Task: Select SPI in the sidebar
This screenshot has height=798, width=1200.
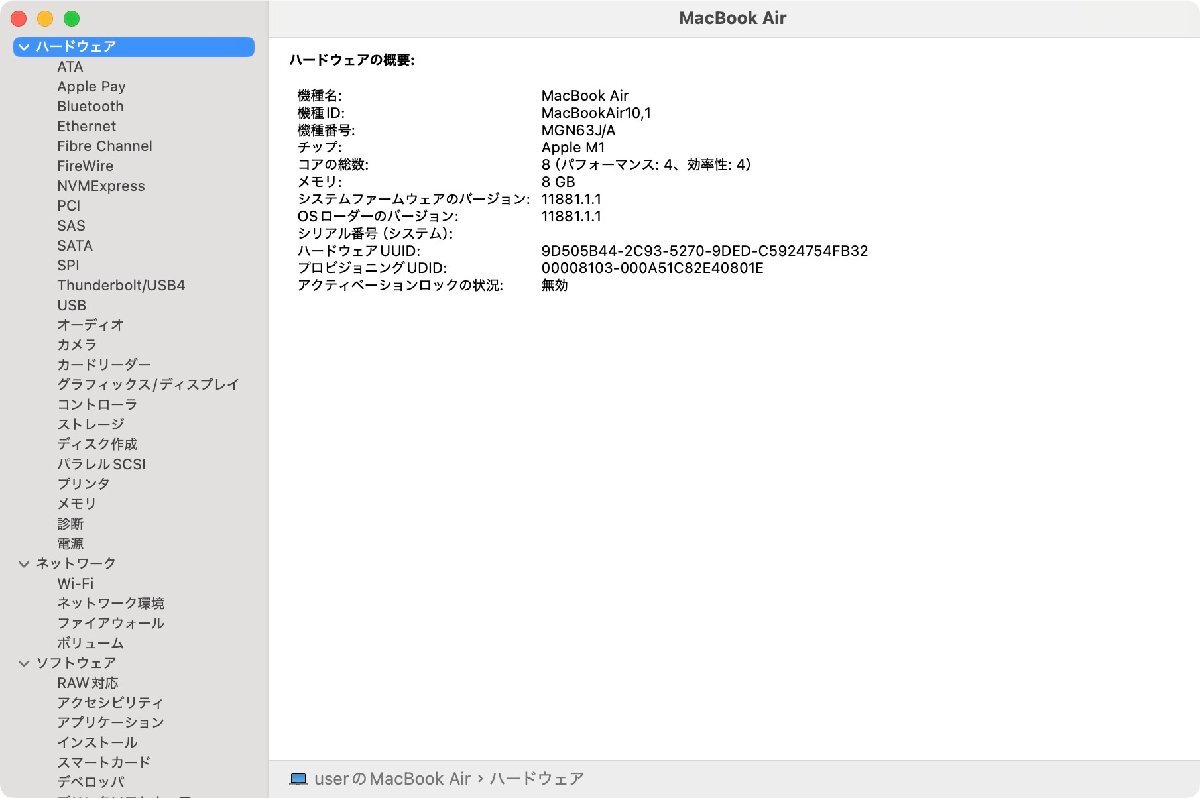Action: pos(68,265)
